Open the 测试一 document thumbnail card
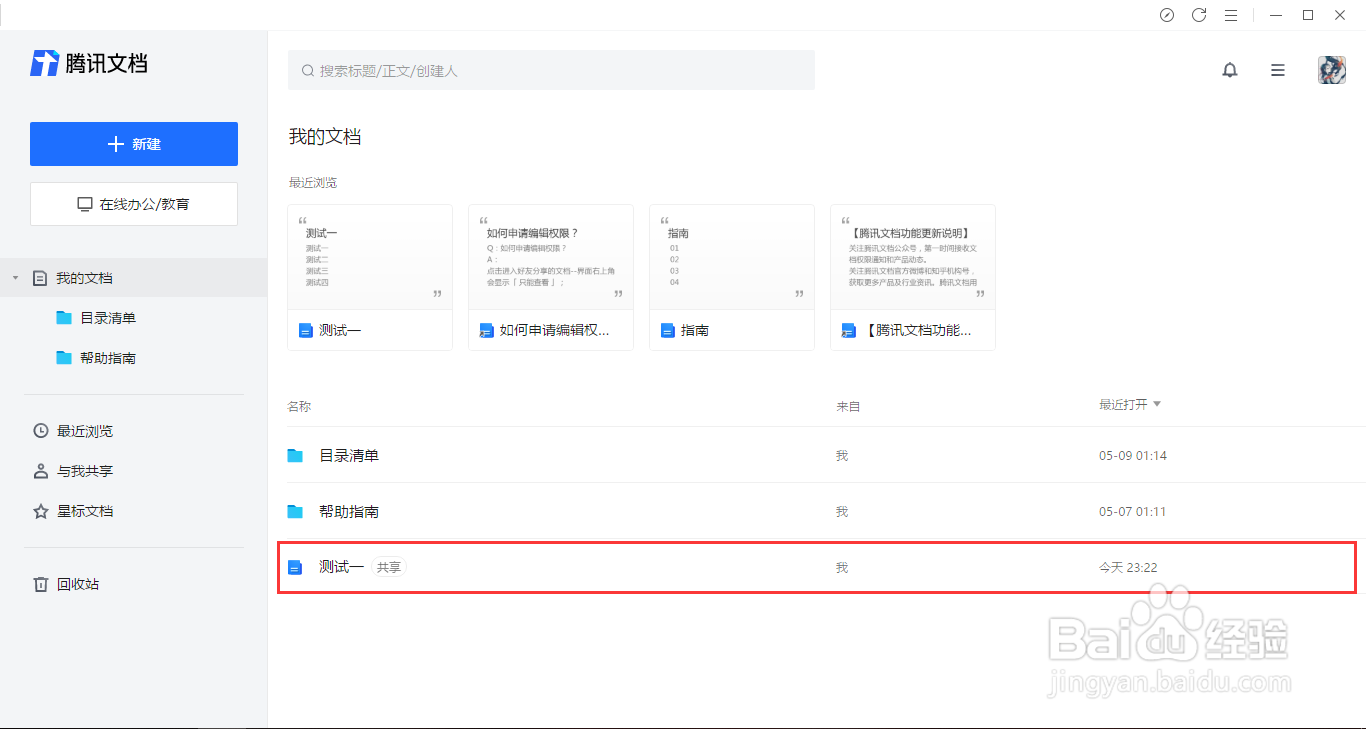 370,277
